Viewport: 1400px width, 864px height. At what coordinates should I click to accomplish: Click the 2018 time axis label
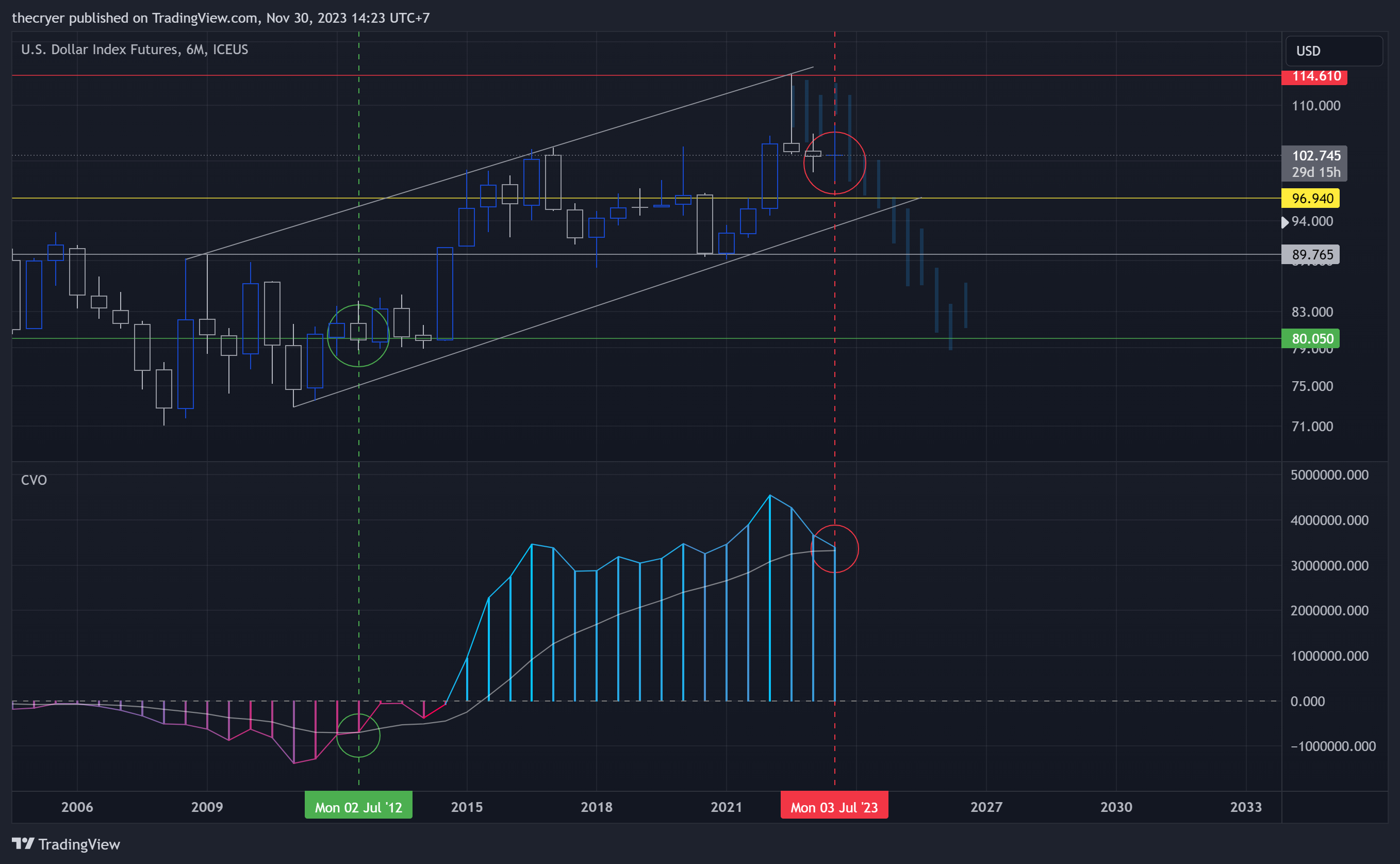pos(596,807)
